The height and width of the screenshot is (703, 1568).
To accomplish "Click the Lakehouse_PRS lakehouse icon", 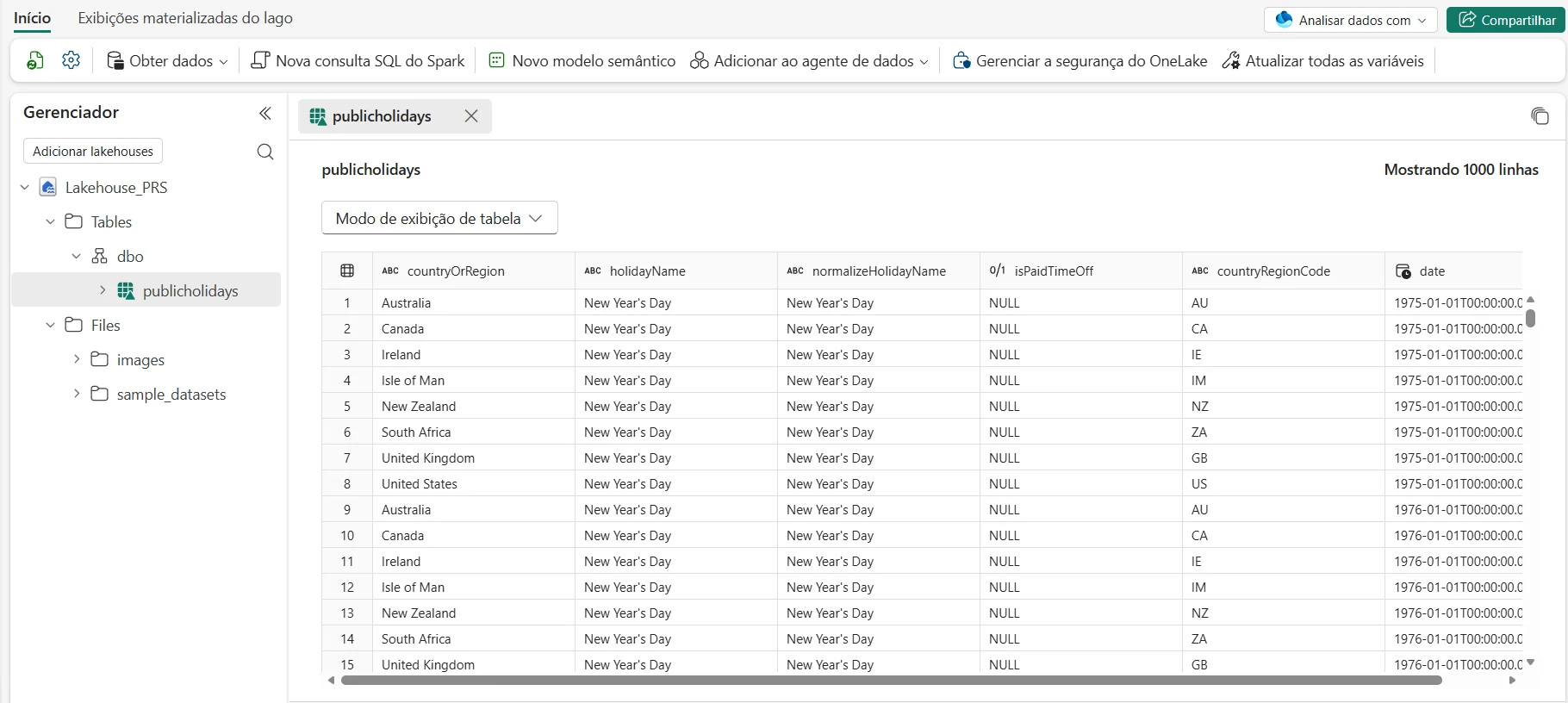I will (48, 187).
